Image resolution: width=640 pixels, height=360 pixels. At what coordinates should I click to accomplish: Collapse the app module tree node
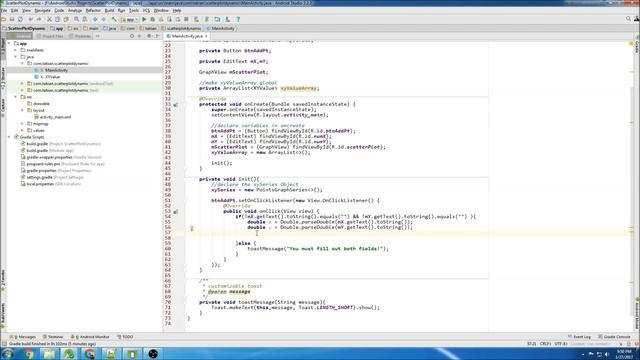click(x=9, y=43)
